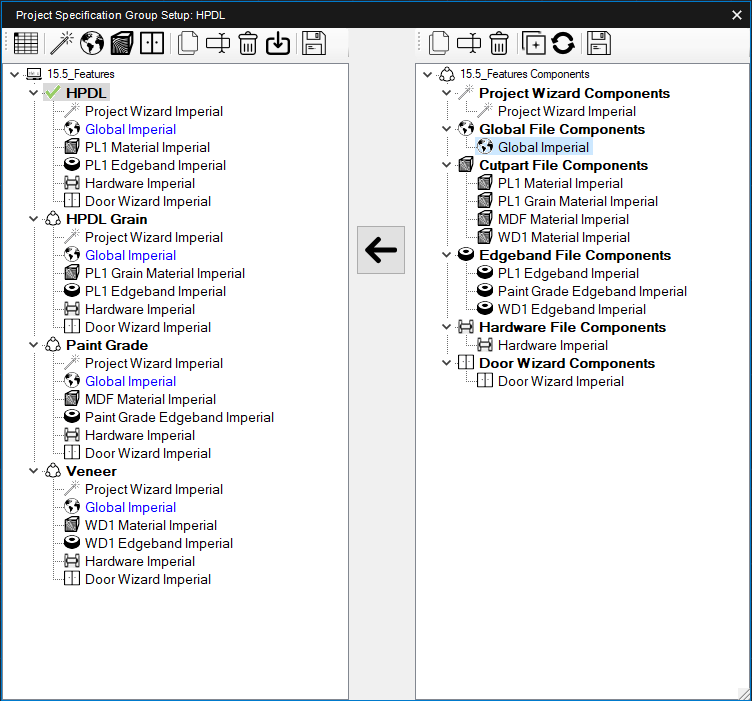Click the Door Wizard toolbar icon

click(152, 43)
